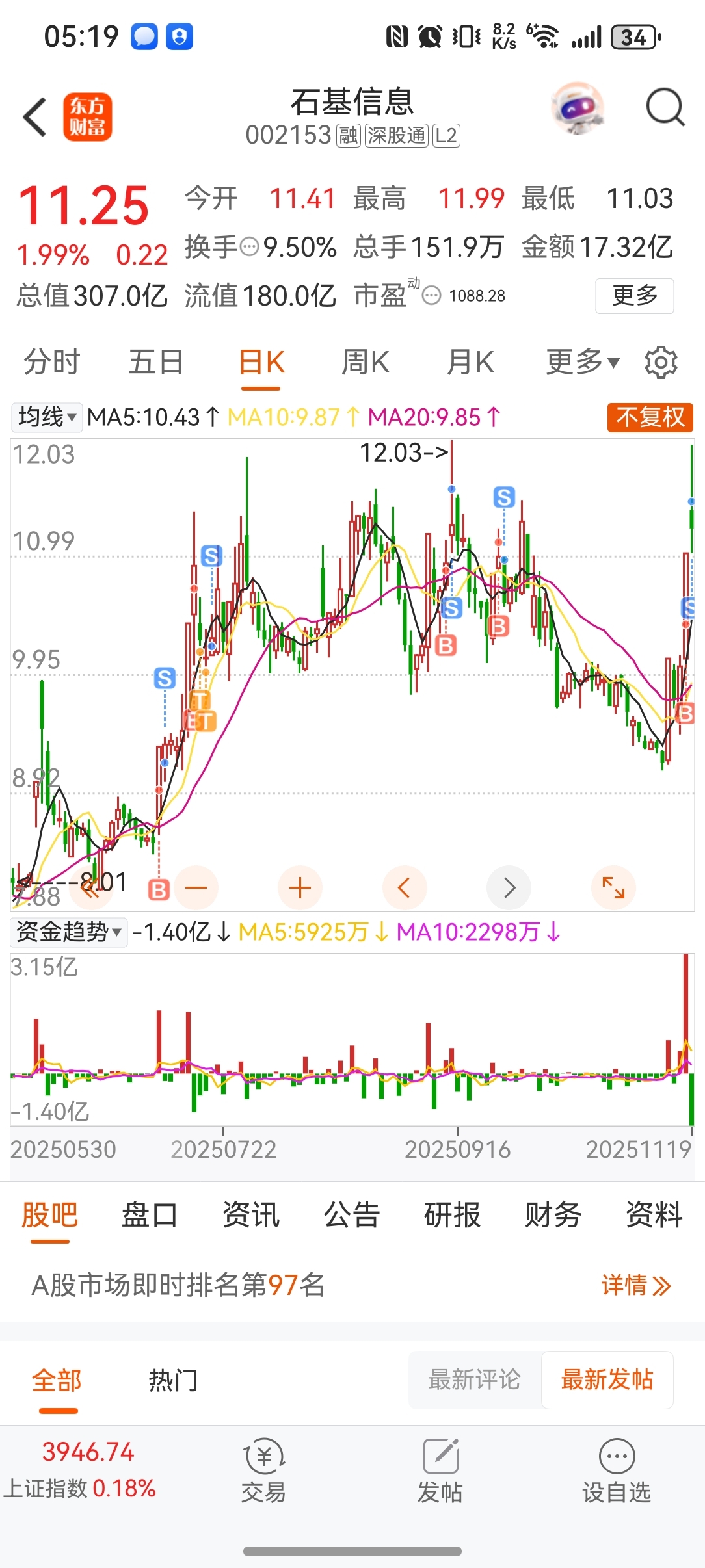
Task: Tap the search magnifier icon
Action: 665,107
